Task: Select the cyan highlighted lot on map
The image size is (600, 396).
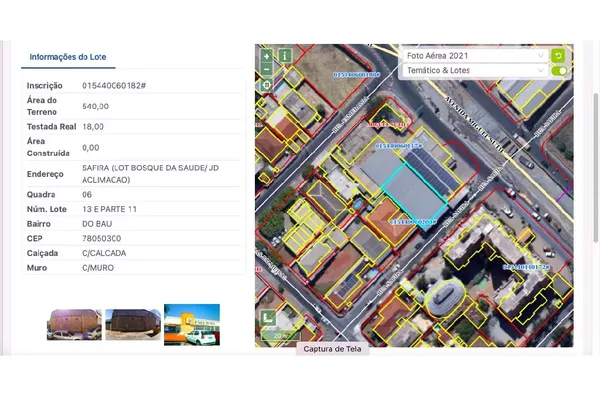Action: point(415,197)
